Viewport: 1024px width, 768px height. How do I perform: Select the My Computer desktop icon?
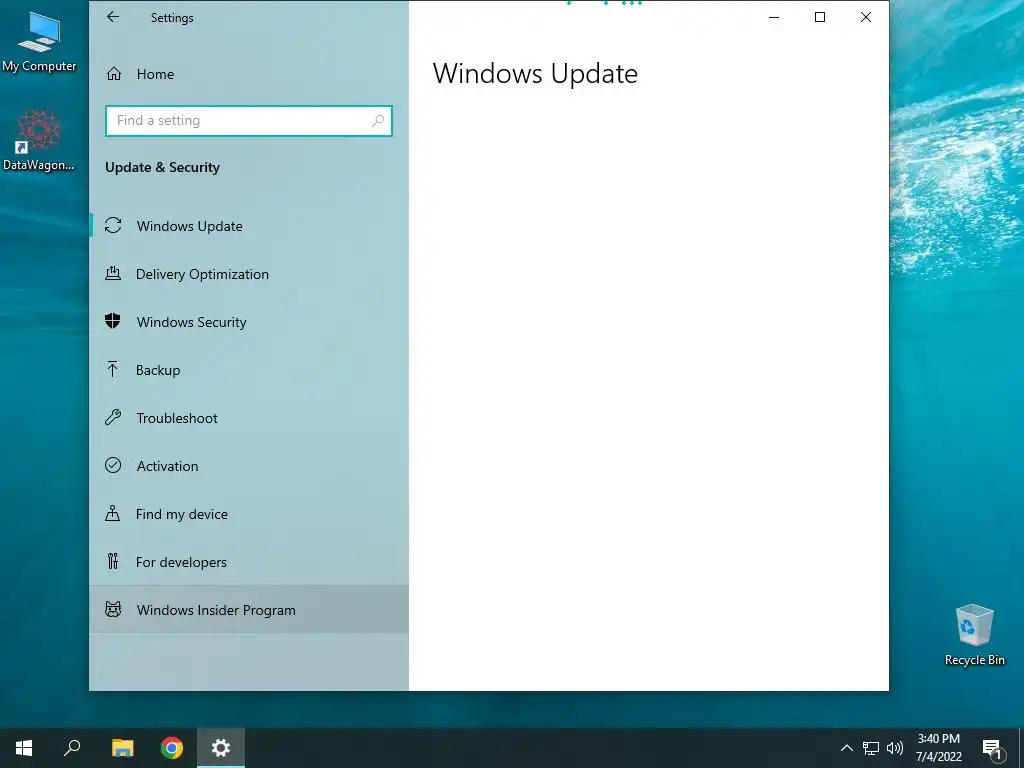tap(39, 41)
